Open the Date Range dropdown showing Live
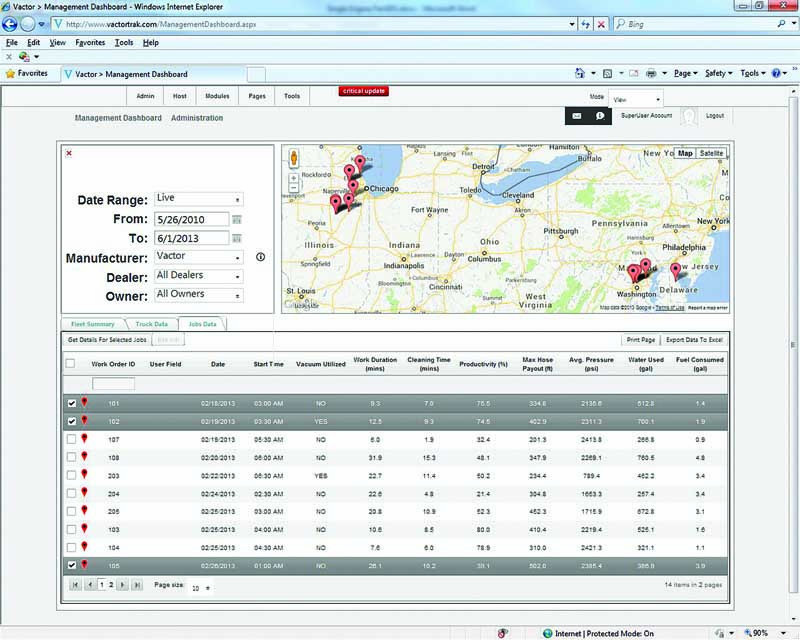800x640 pixels. click(x=199, y=199)
